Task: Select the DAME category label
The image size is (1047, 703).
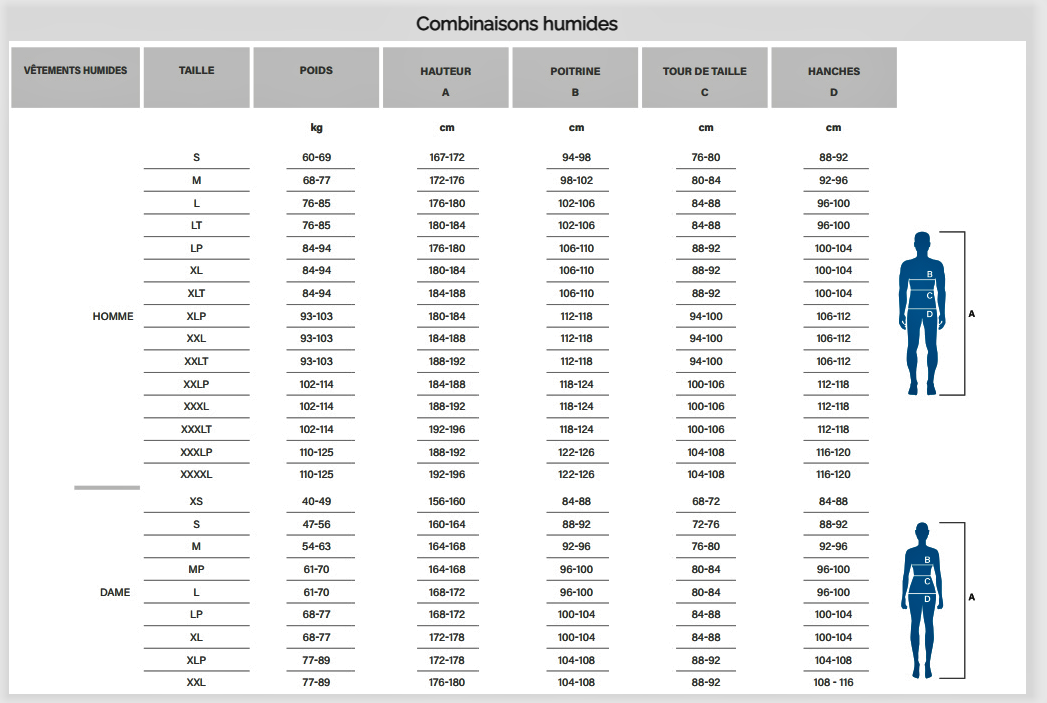Action: pyautogui.click(x=115, y=592)
